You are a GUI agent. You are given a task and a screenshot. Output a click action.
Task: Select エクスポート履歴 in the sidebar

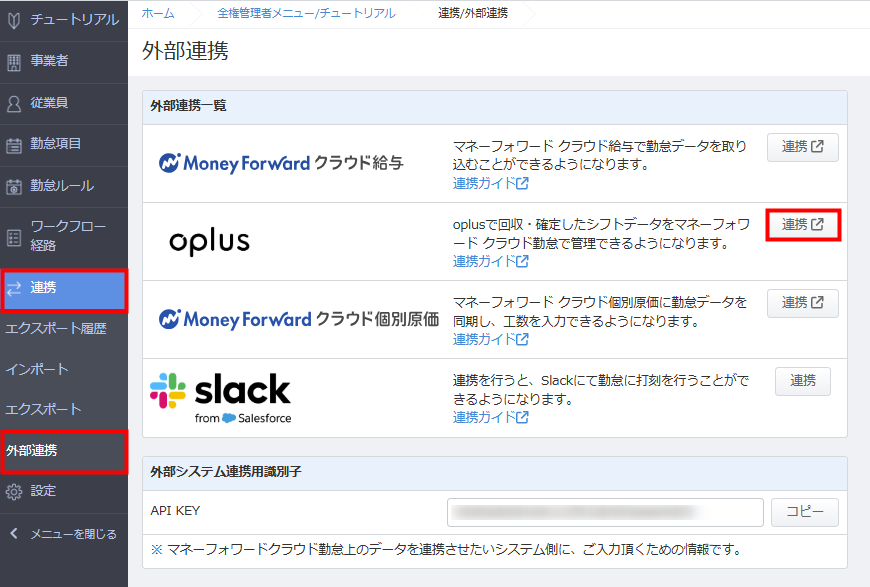click(56, 328)
